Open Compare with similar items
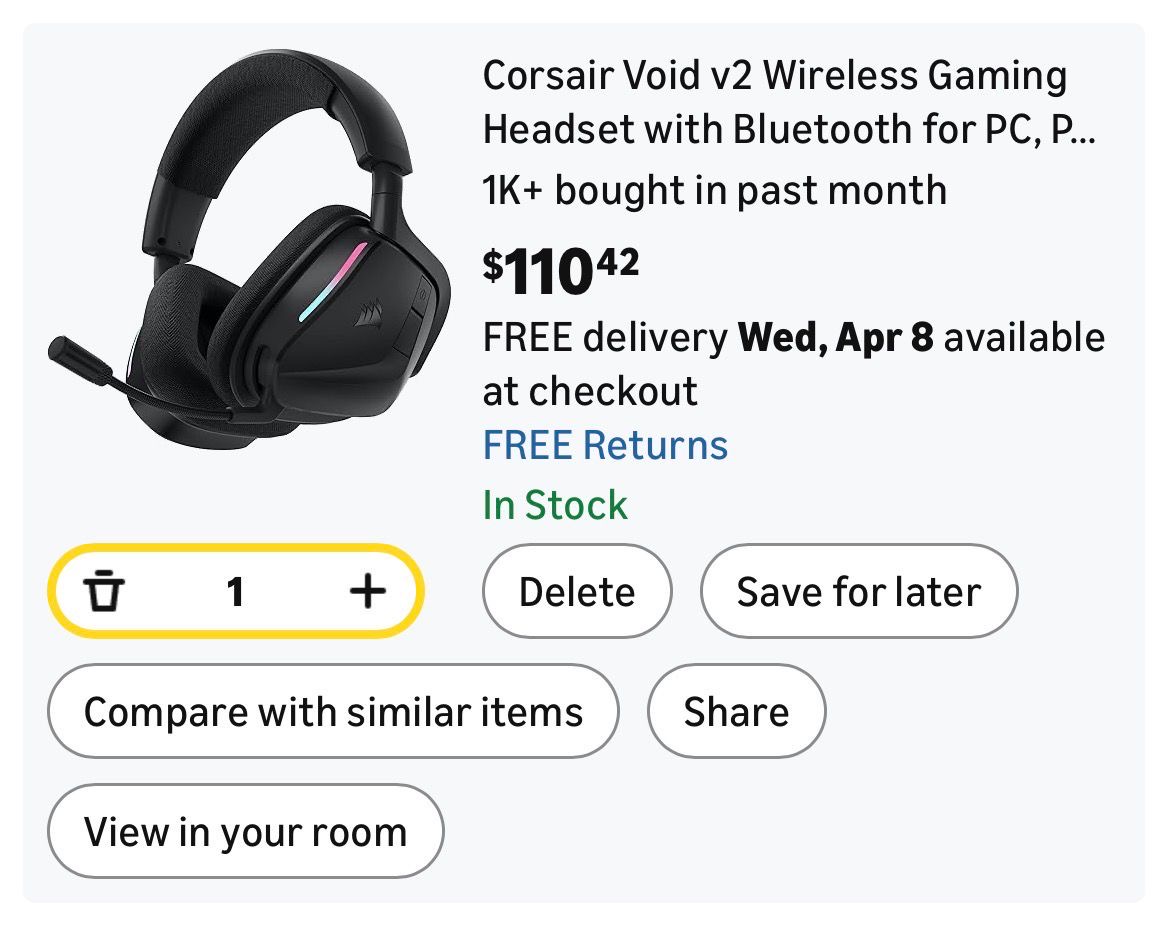 (333, 712)
